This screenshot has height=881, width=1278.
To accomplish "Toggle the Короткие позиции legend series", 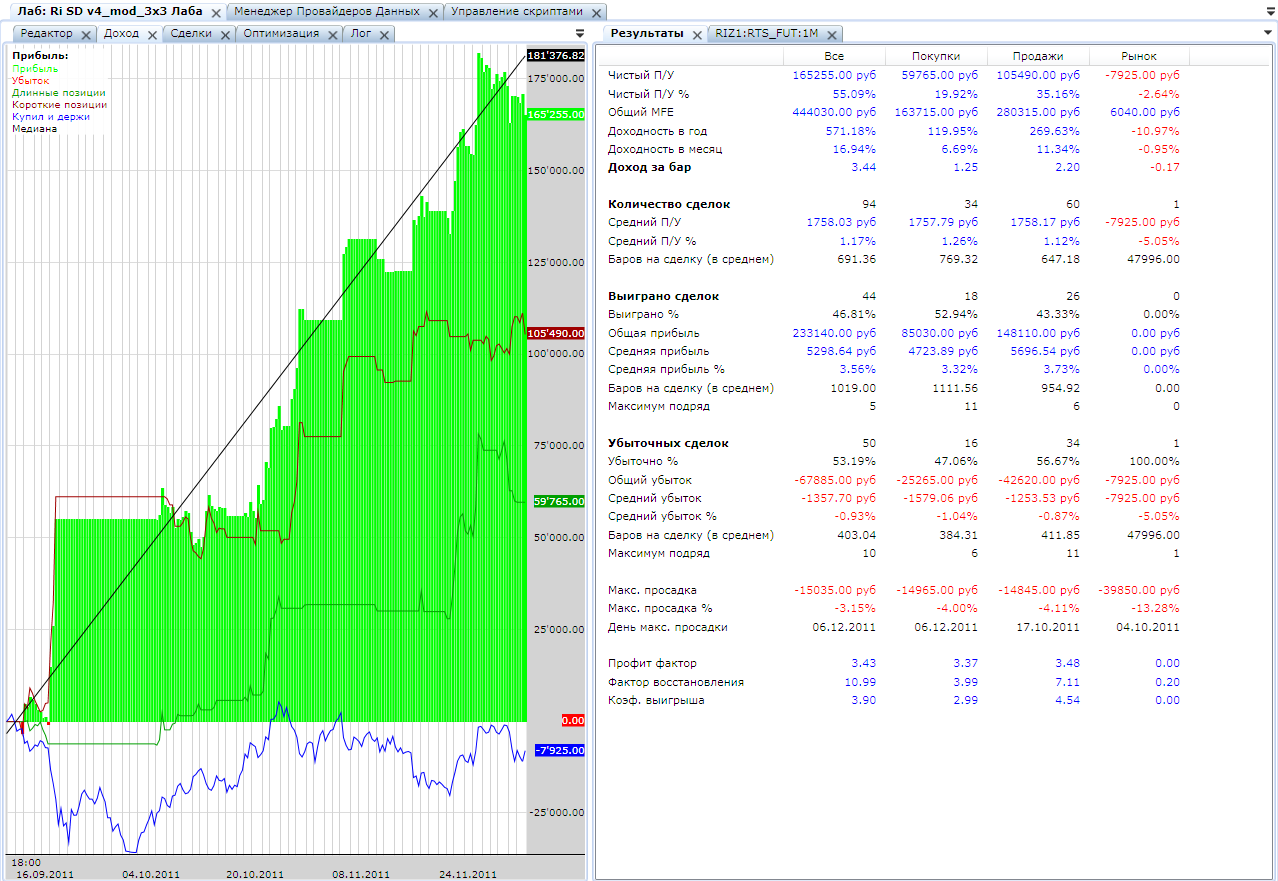I will click(59, 105).
